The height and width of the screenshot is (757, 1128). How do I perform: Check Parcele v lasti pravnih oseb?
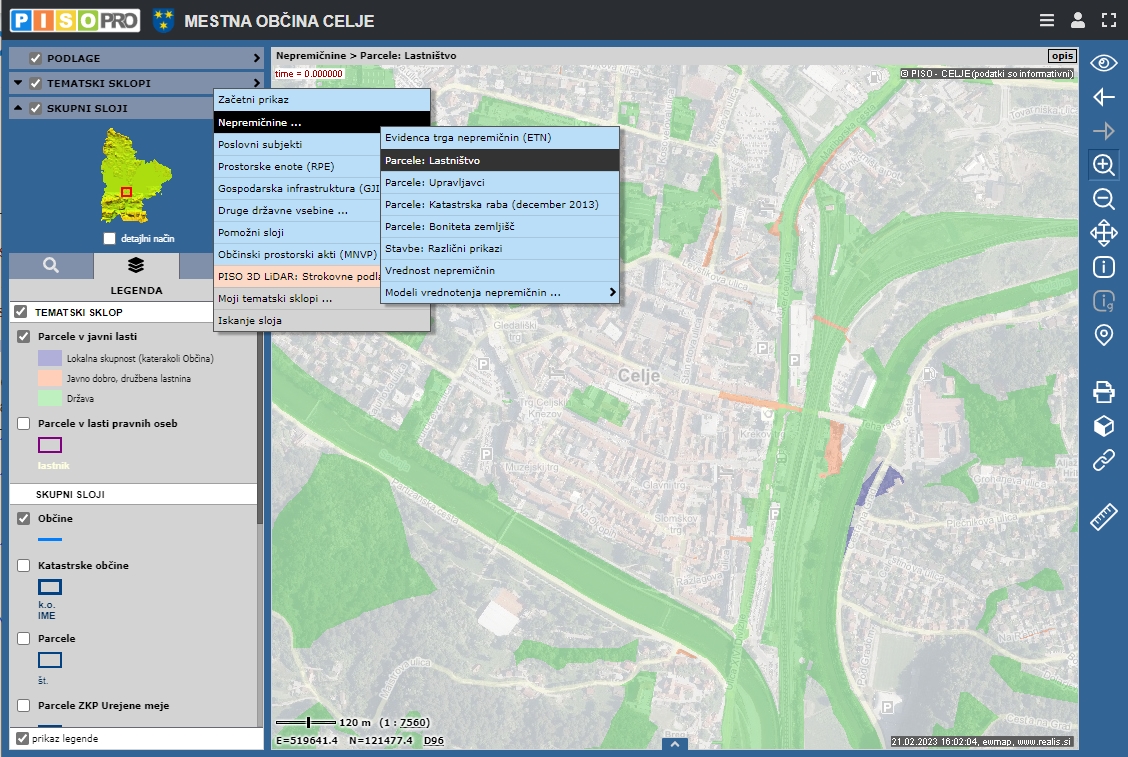(23, 424)
